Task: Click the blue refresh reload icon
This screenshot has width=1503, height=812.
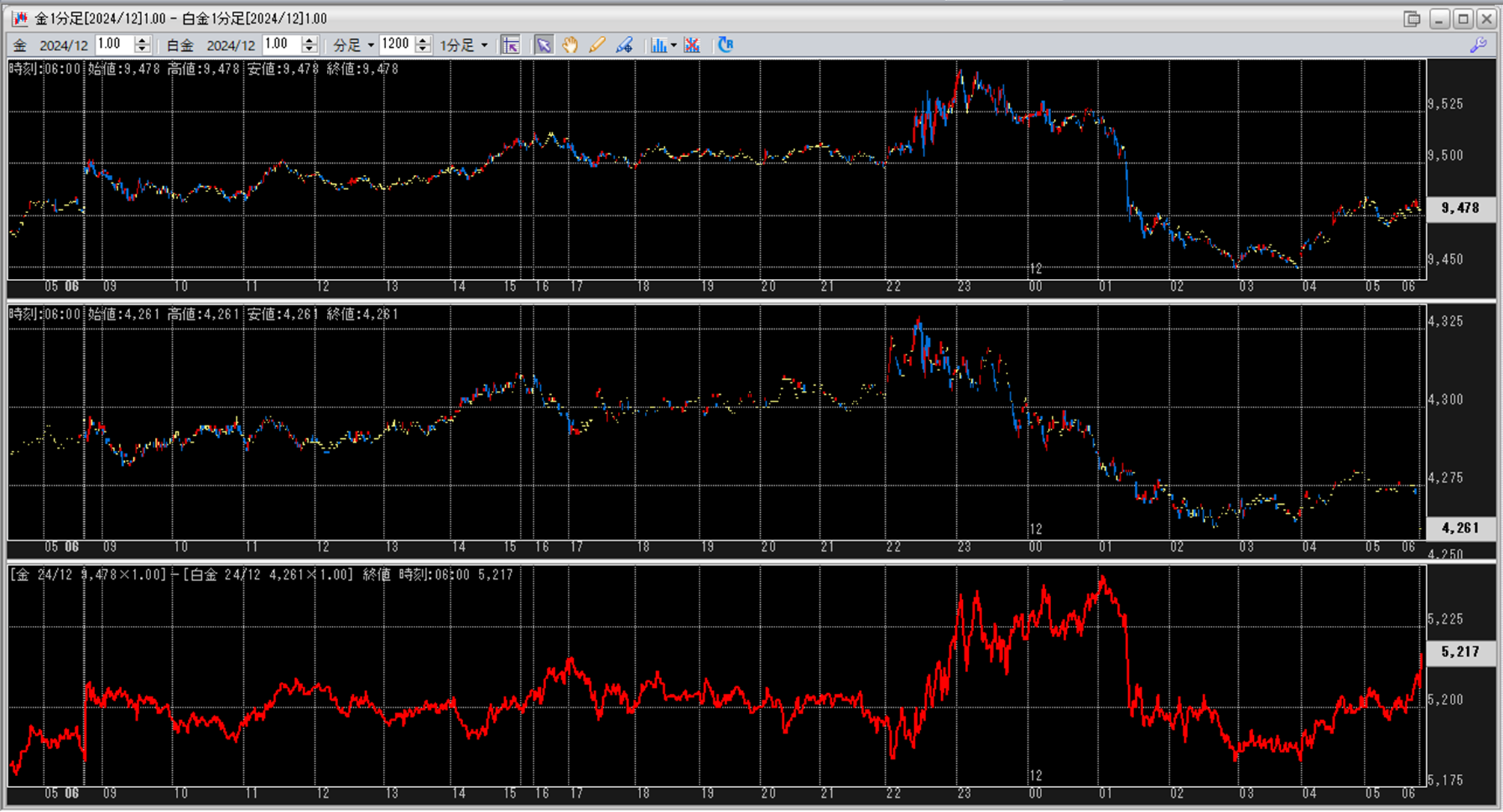Action: [725, 45]
